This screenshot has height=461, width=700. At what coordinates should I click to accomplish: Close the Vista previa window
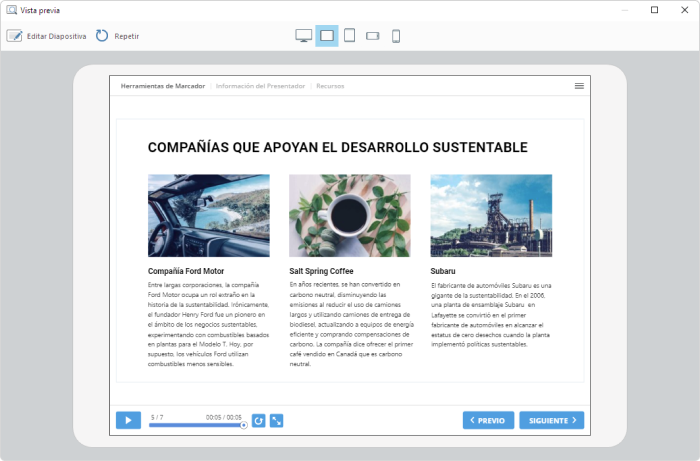684,10
